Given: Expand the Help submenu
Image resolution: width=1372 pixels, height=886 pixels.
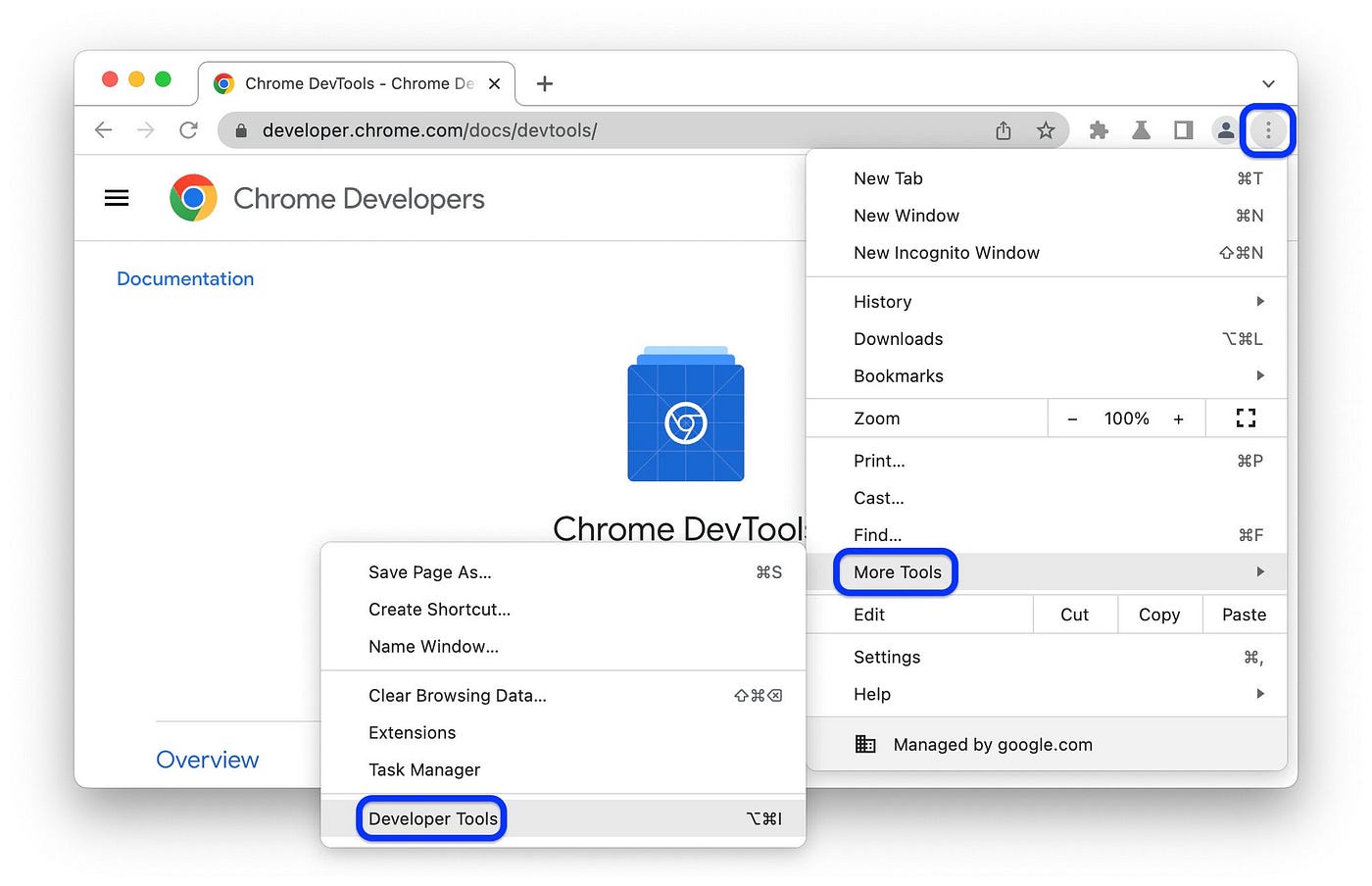Looking at the screenshot, I should click(x=1046, y=694).
